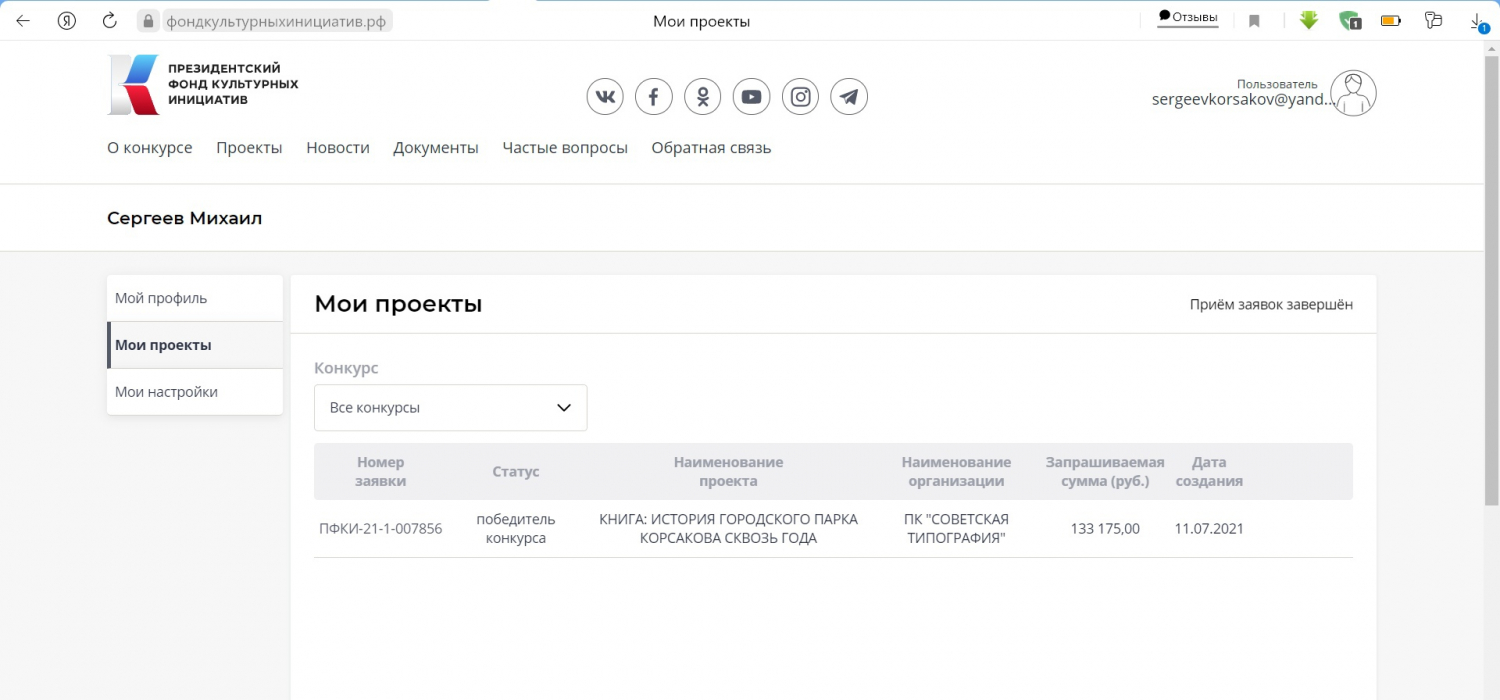Open the Instagram social icon

point(801,97)
